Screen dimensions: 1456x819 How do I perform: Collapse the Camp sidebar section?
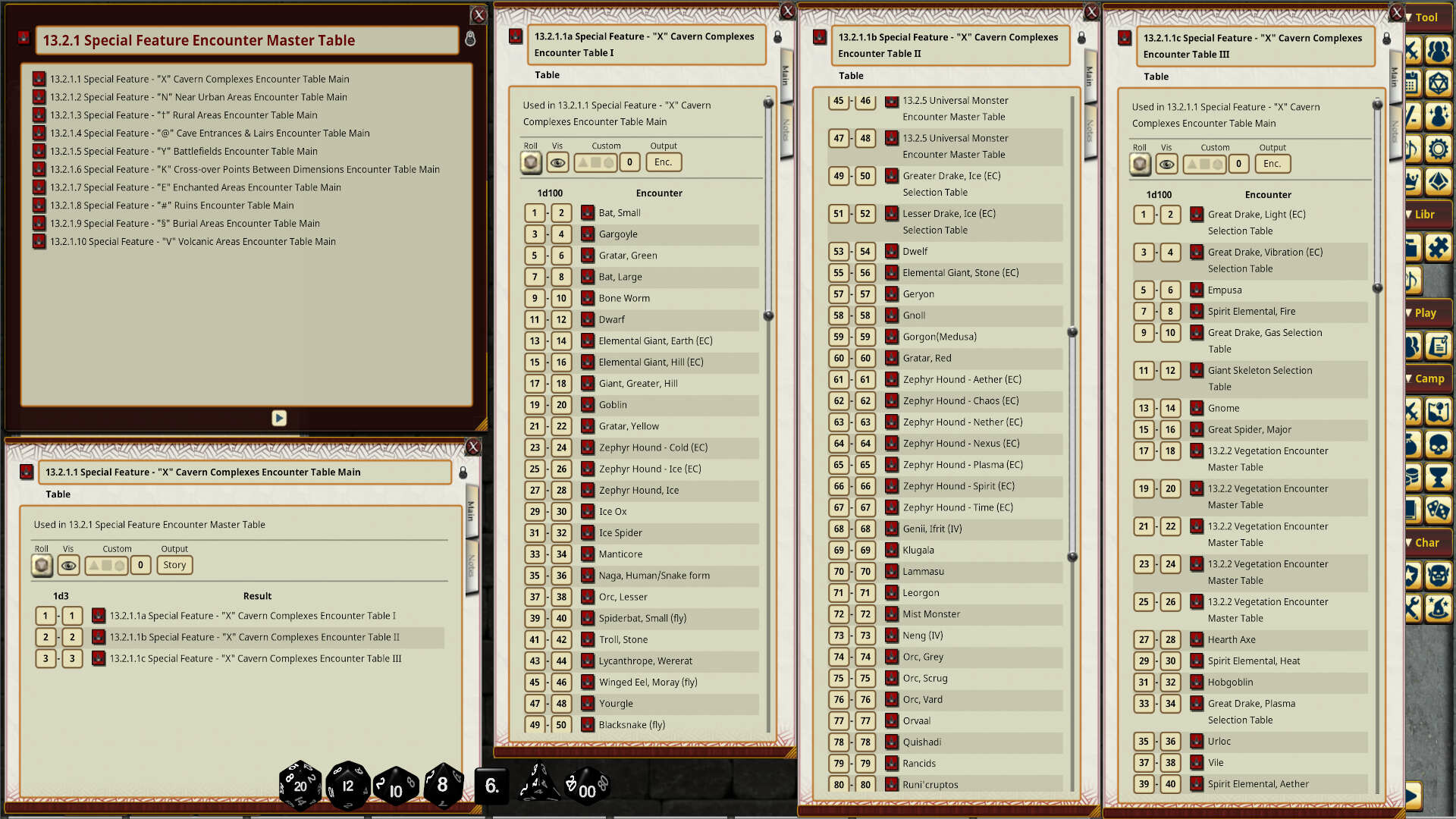(x=1410, y=378)
